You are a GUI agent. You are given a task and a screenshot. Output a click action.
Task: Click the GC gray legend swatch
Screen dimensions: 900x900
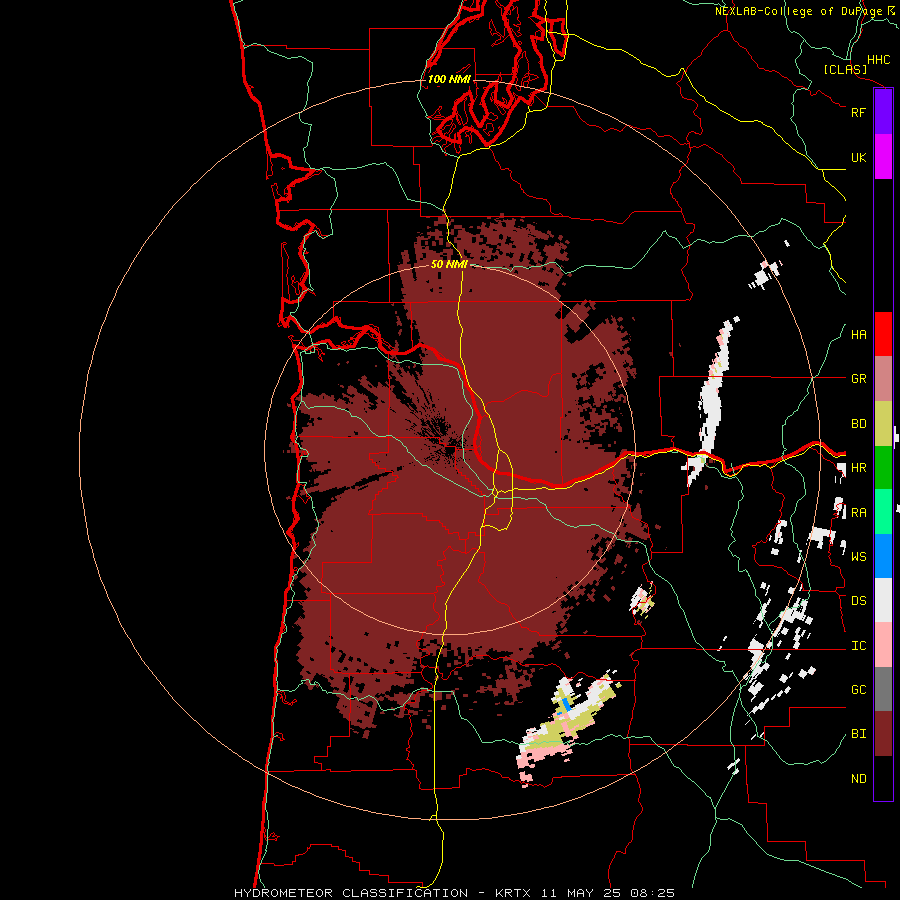(x=883, y=689)
